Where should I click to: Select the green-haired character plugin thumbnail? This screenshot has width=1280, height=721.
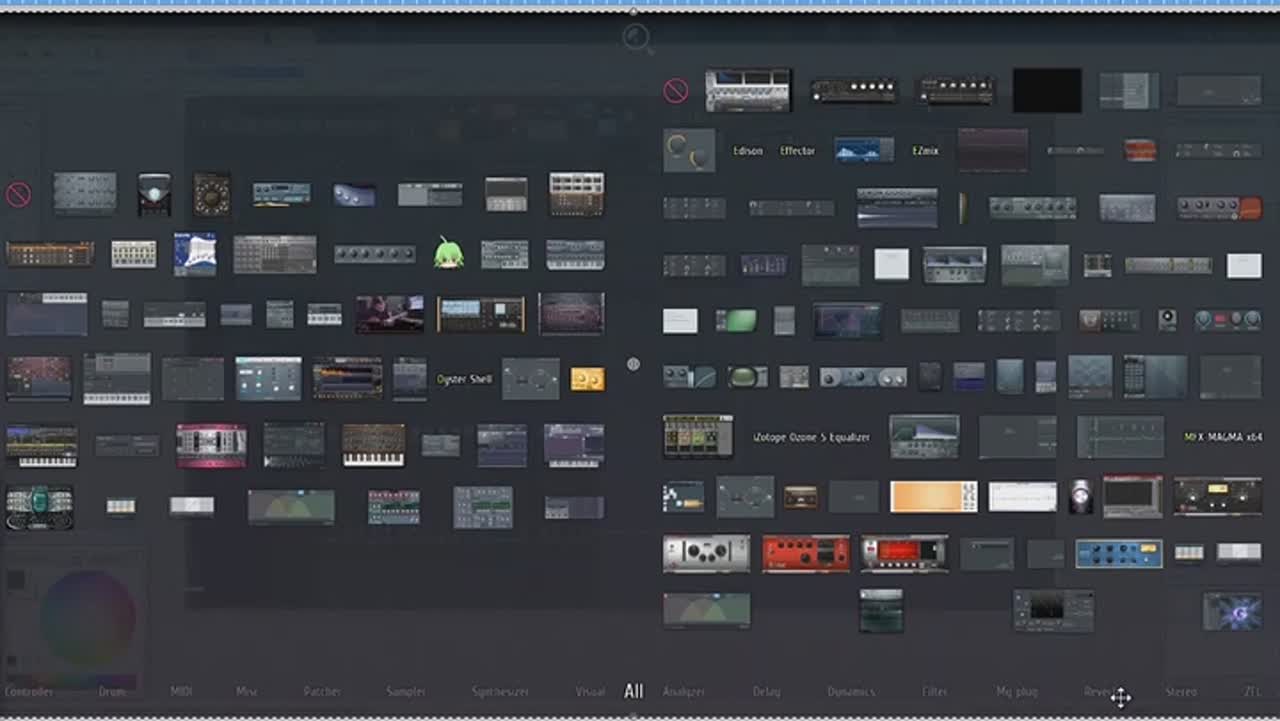(x=448, y=254)
